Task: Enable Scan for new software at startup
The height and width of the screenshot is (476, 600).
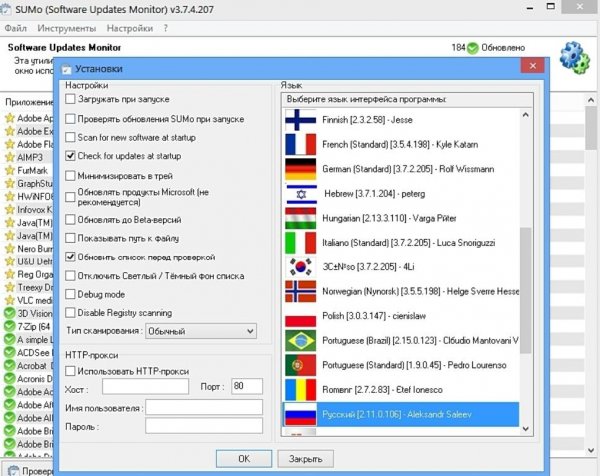Action: click(x=70, y=137)
